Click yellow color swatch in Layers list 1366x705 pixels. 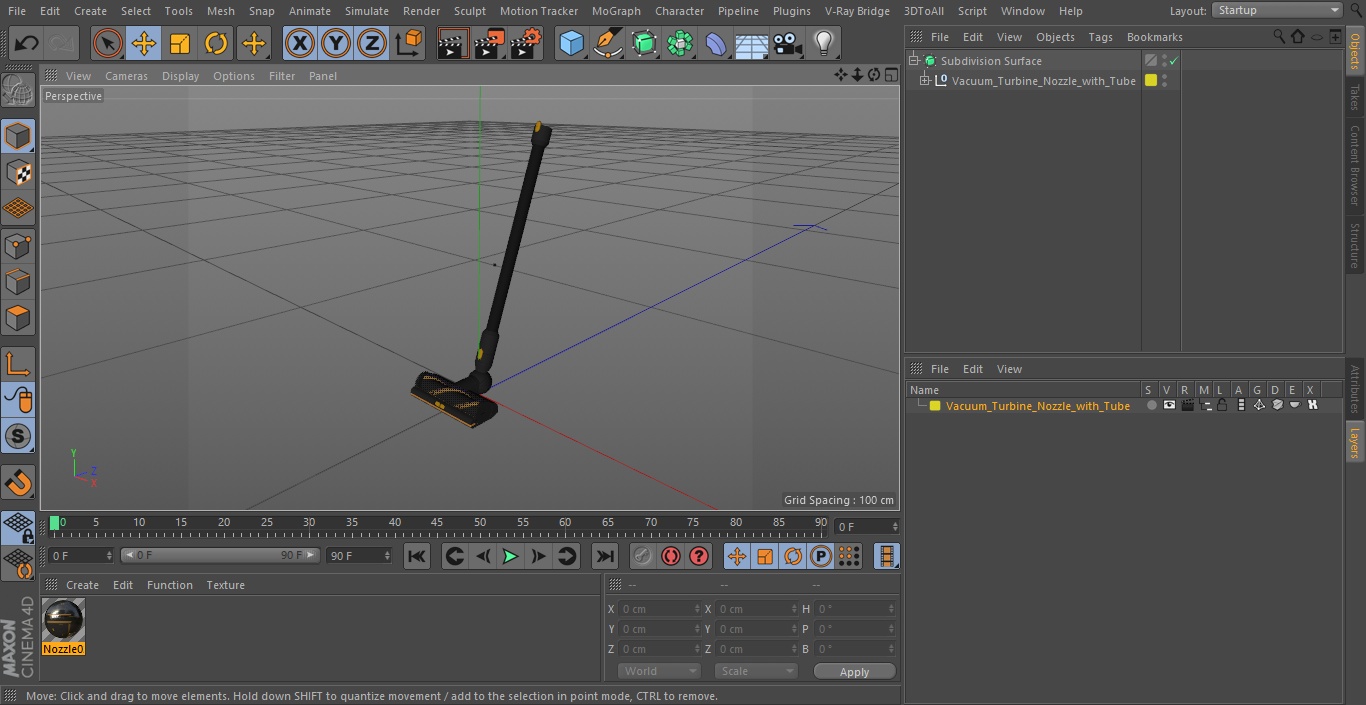(x=935, y=406)
